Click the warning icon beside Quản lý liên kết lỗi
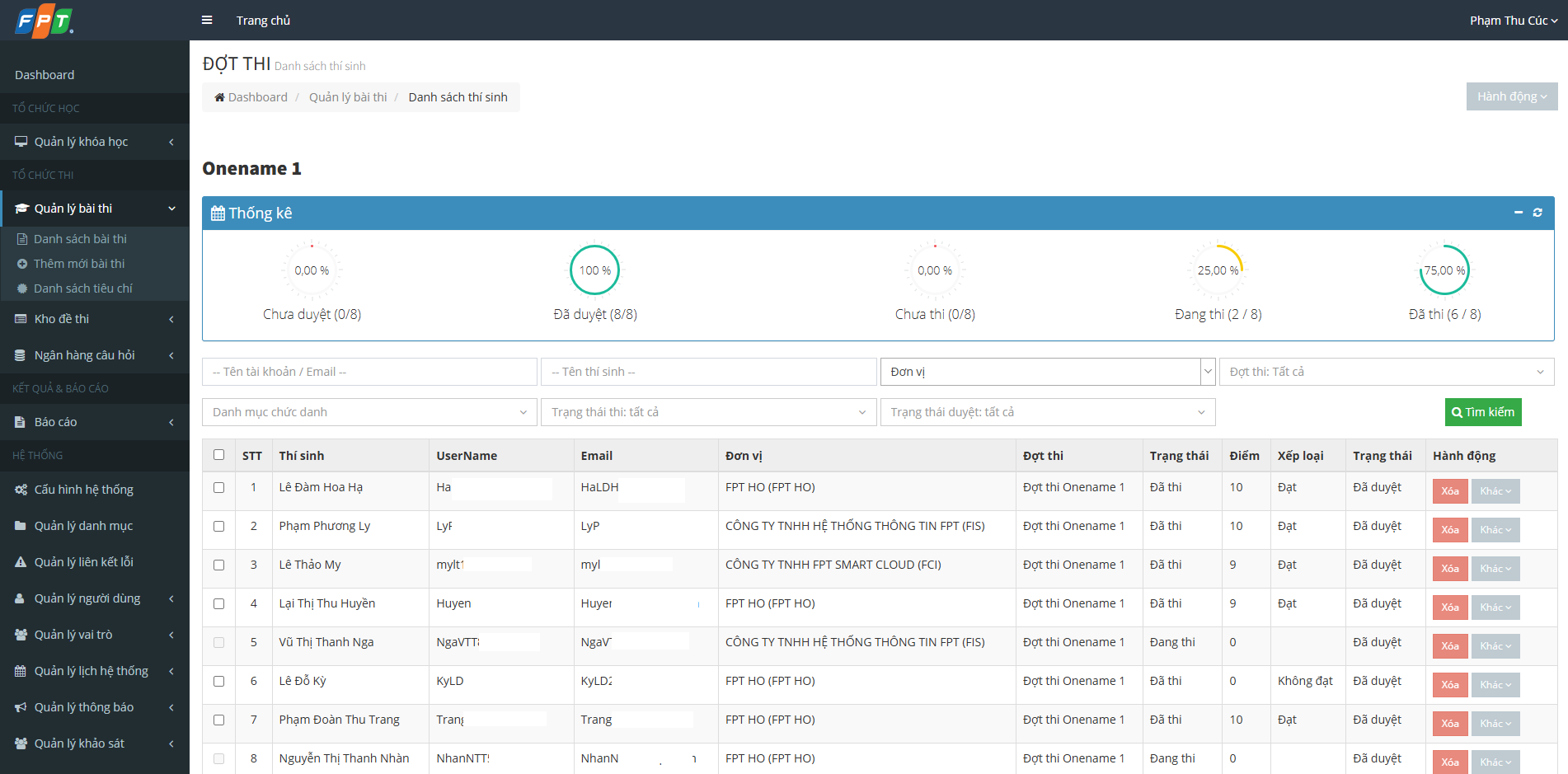Screen dimensions: 1568x774 [21, 562]
